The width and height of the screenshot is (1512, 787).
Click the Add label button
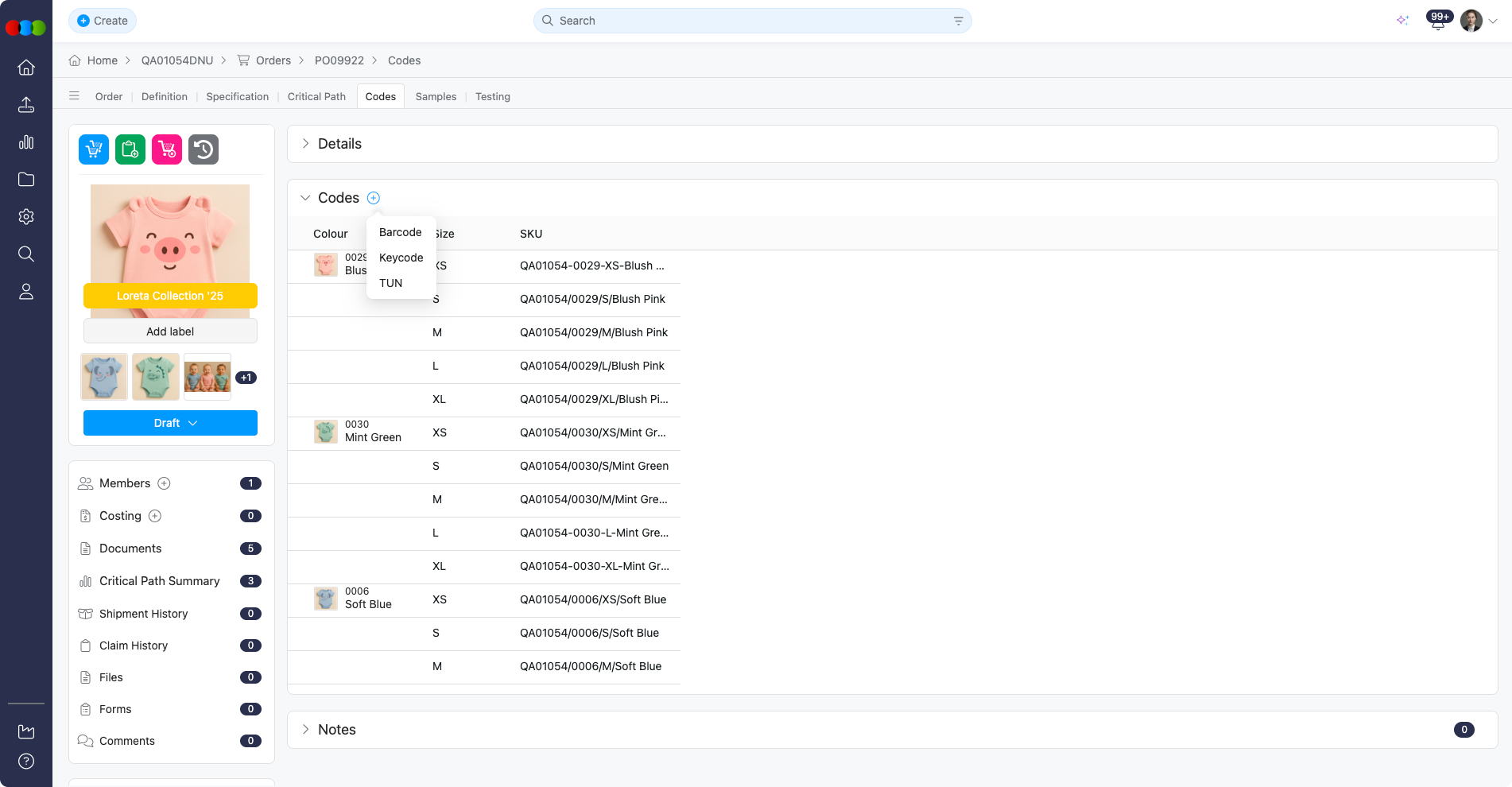coord(170,331)
